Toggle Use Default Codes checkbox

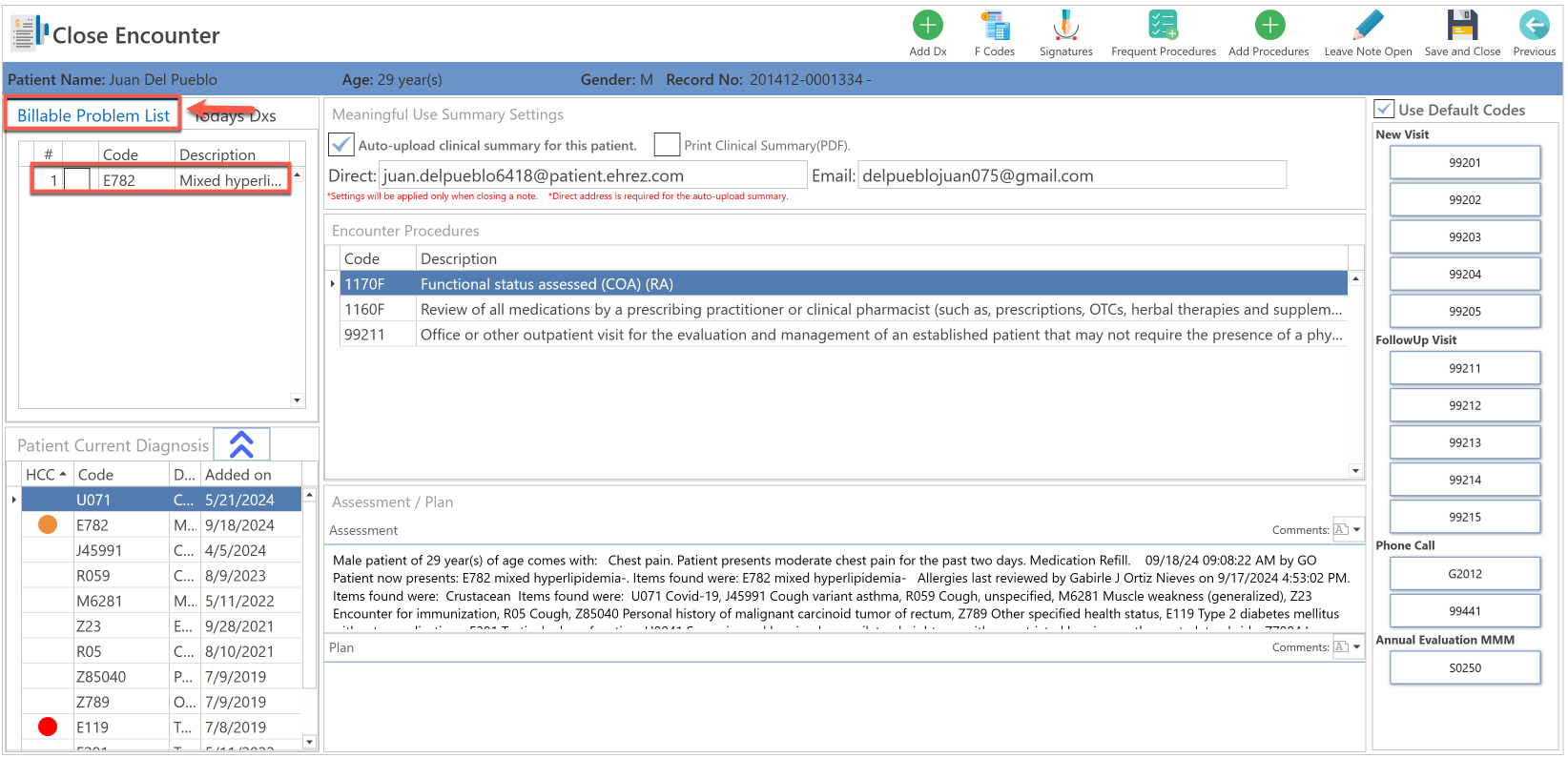1384,109
